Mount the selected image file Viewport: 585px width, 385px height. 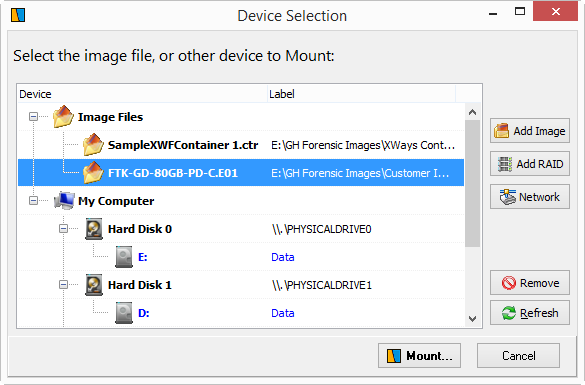[x=419, y=356]
